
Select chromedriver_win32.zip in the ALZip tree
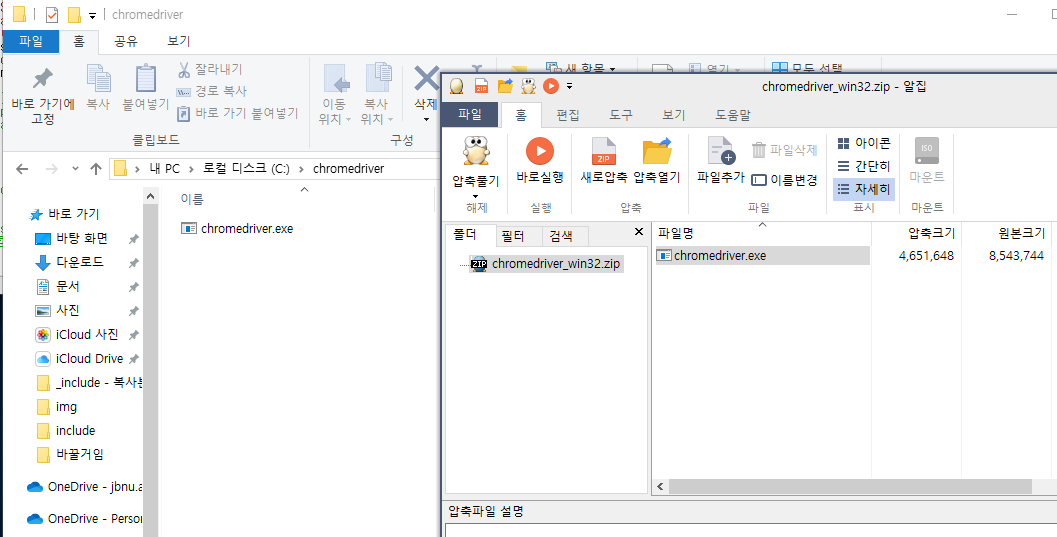click(x=546, y=263)
